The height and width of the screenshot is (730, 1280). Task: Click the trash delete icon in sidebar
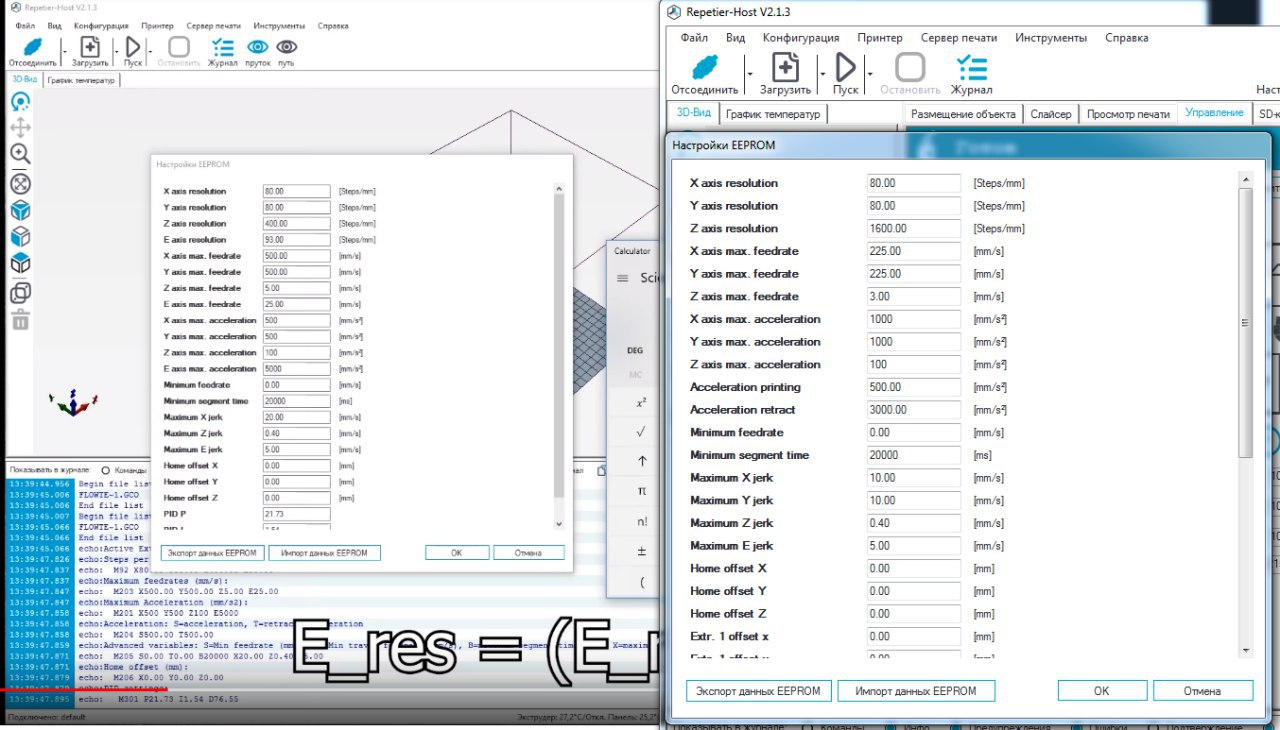[20, 320]
